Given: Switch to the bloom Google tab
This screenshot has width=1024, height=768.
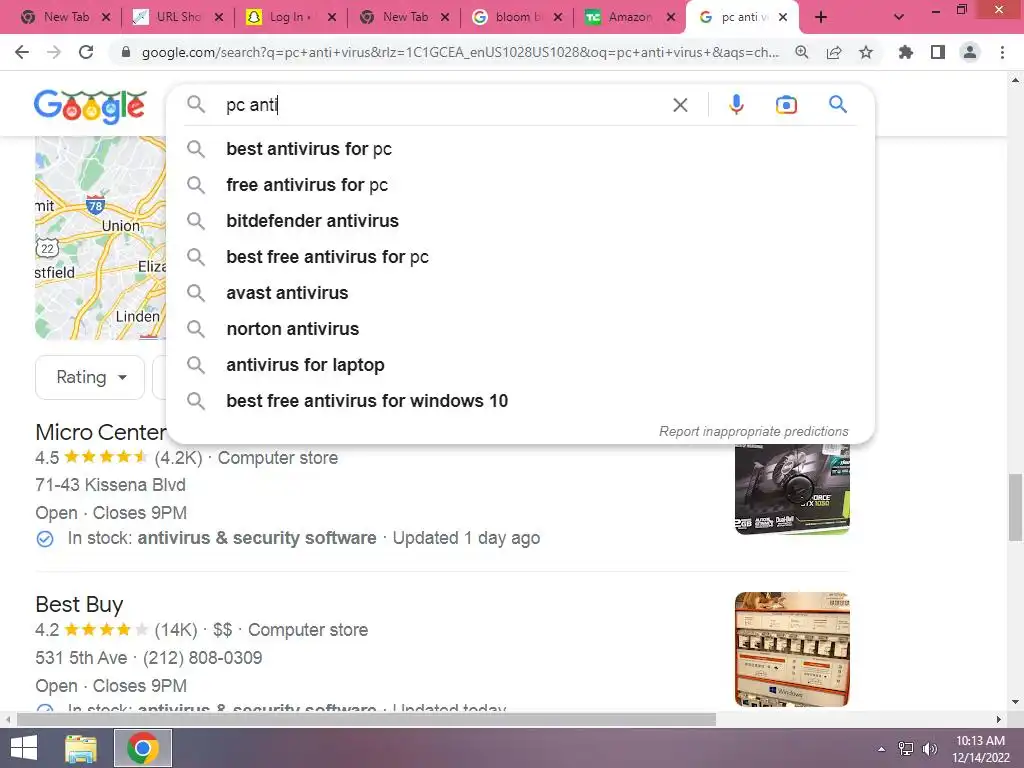Looking at the screenshot, I should [x=516, y=18].
